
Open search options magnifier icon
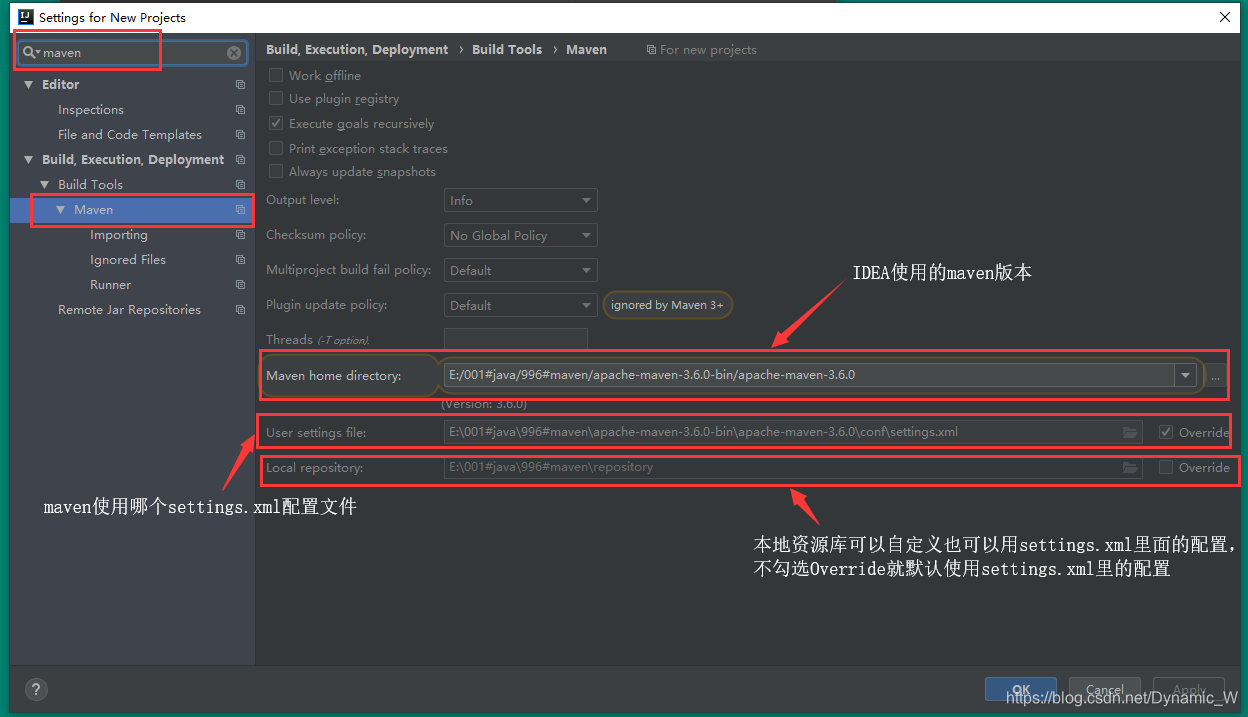pyautogui.click(x=31, y=53)
